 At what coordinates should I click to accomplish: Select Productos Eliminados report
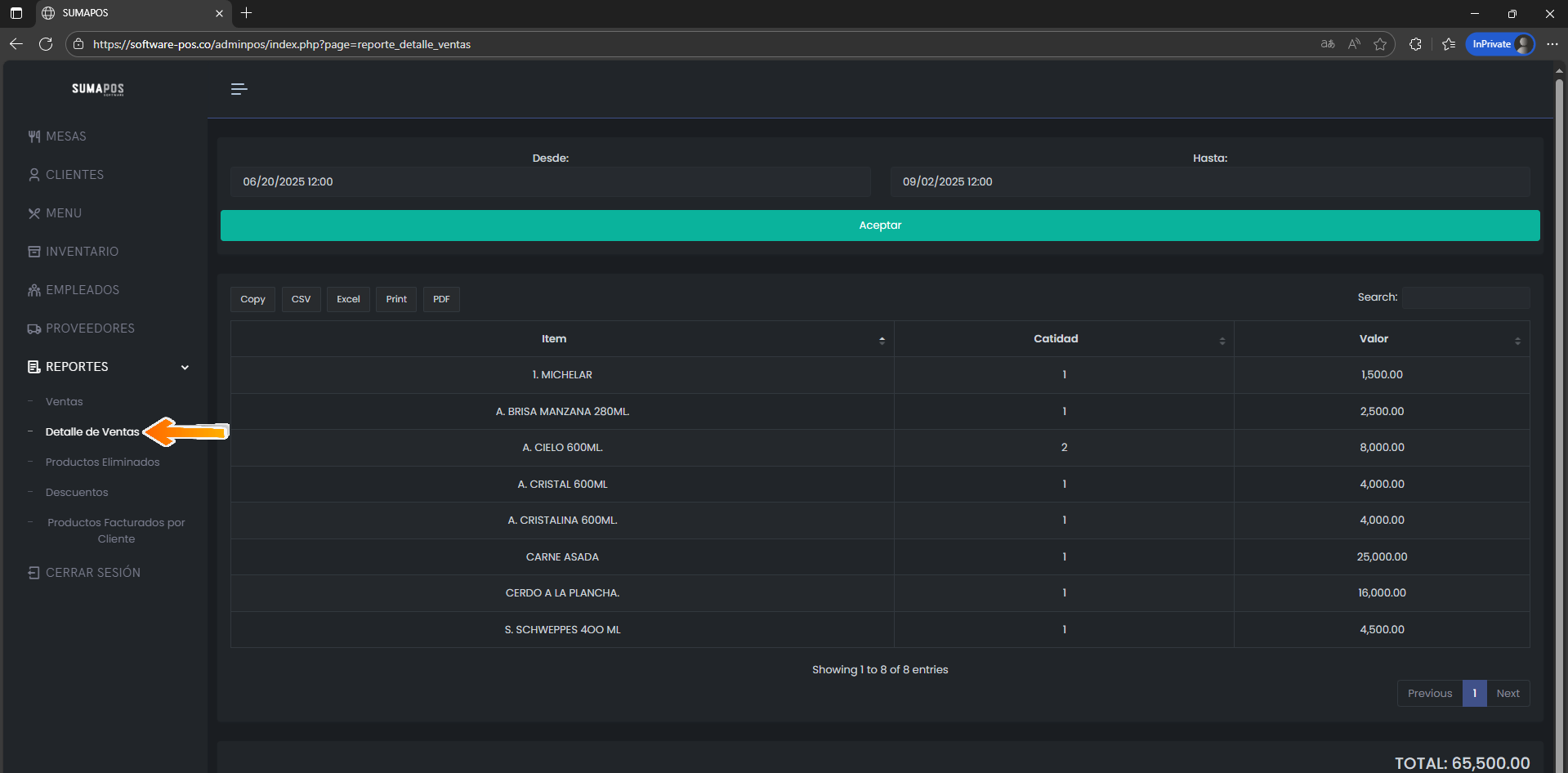click(102, 462)
